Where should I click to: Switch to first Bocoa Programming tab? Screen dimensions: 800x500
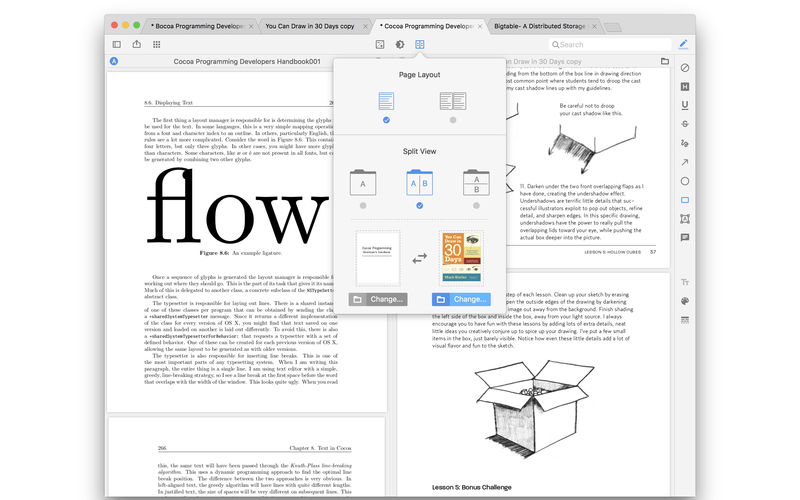pyautogui.click(x=197, y=26)
